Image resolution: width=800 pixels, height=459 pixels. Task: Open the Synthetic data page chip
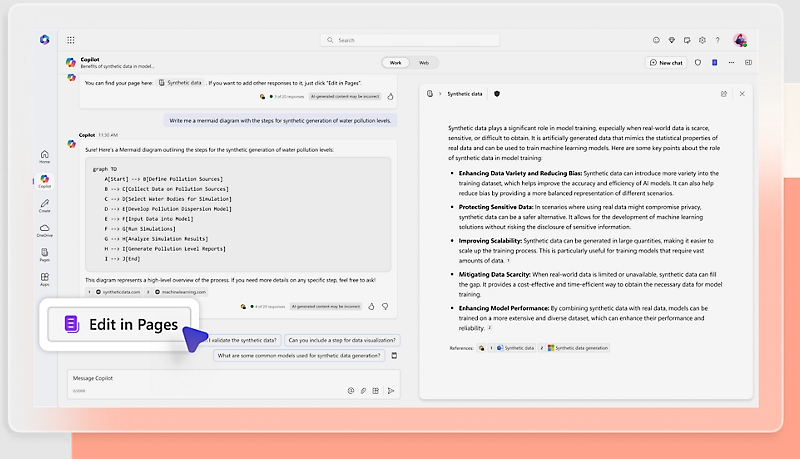coord(181,83)
